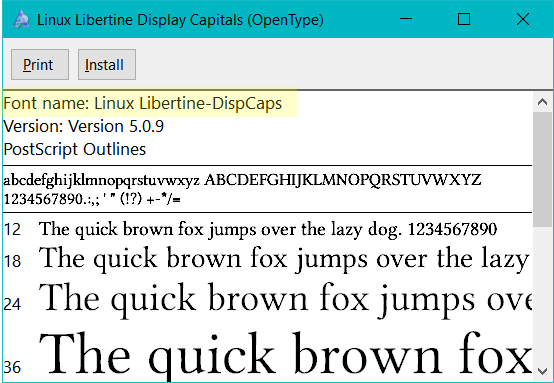Minimize the font viewer window

[406, 19]
